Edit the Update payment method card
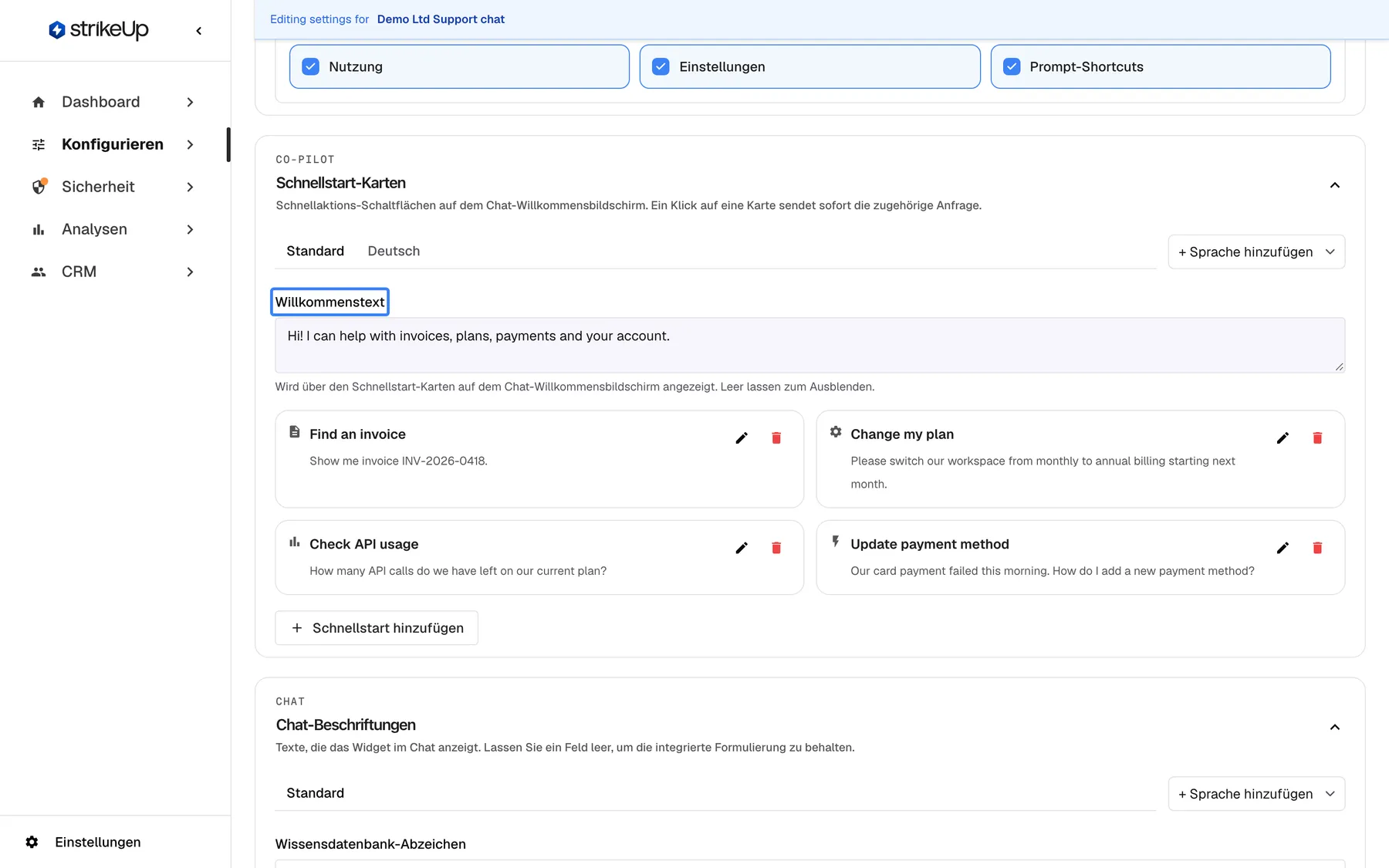Image resolution: width=1389 pixels, height=868 pixels. coord(1283,548)
